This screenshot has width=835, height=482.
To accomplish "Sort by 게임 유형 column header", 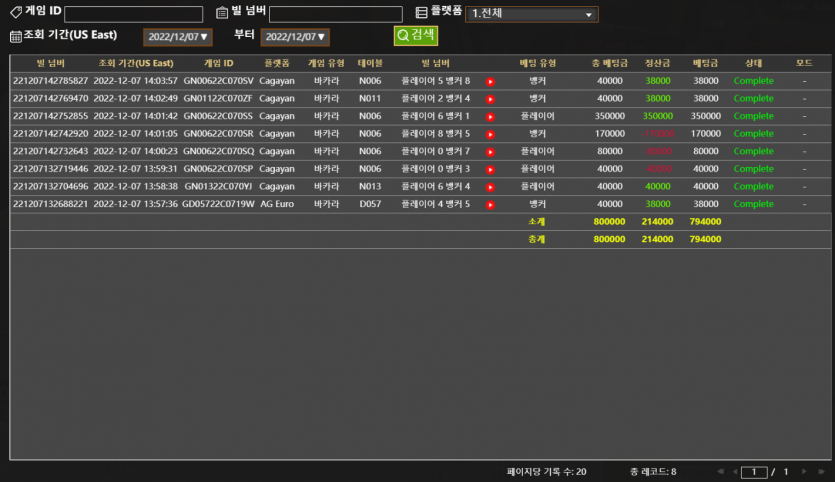I will 326,63.
